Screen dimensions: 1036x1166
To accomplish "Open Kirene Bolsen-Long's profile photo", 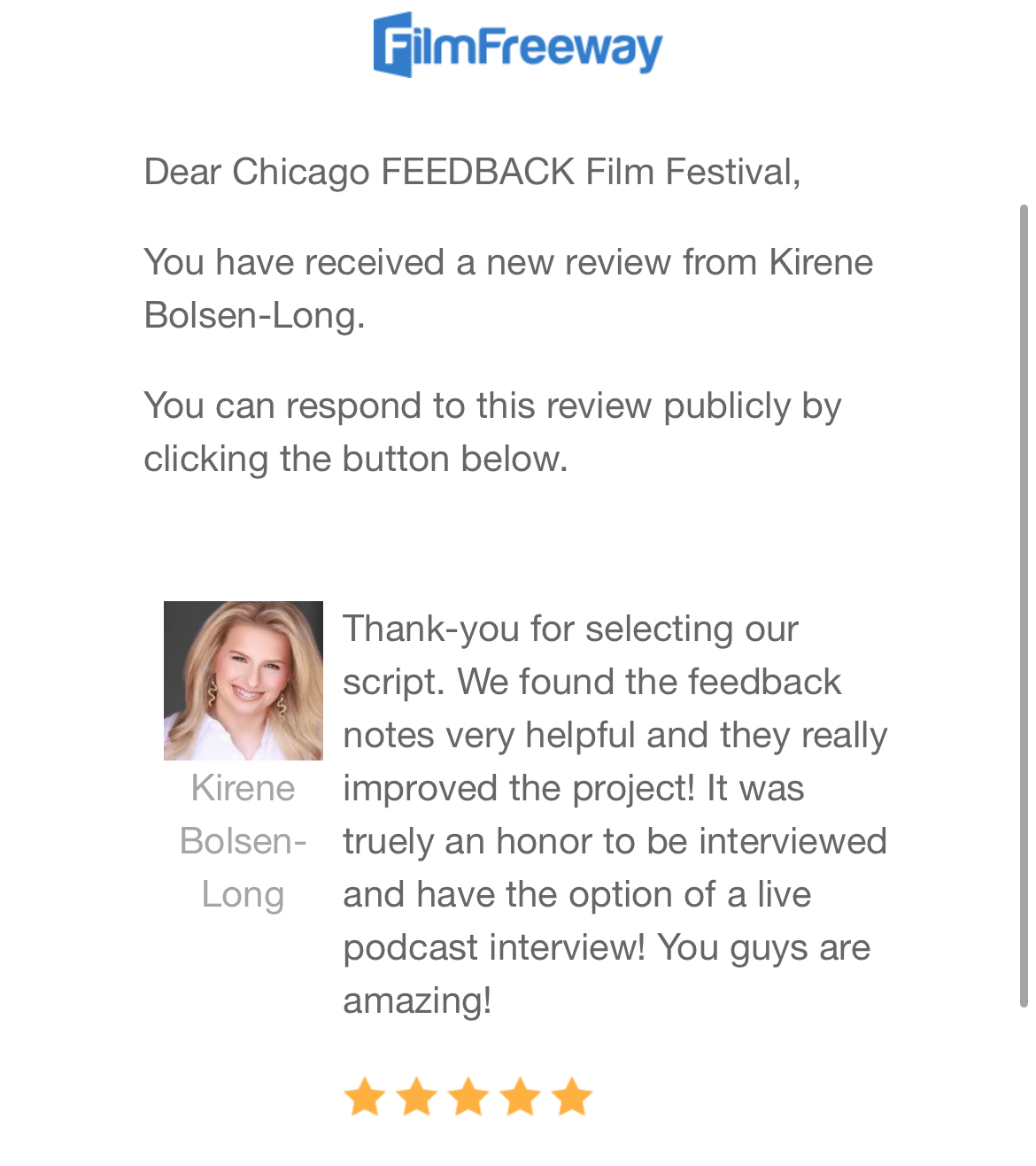I will [244, 680].
